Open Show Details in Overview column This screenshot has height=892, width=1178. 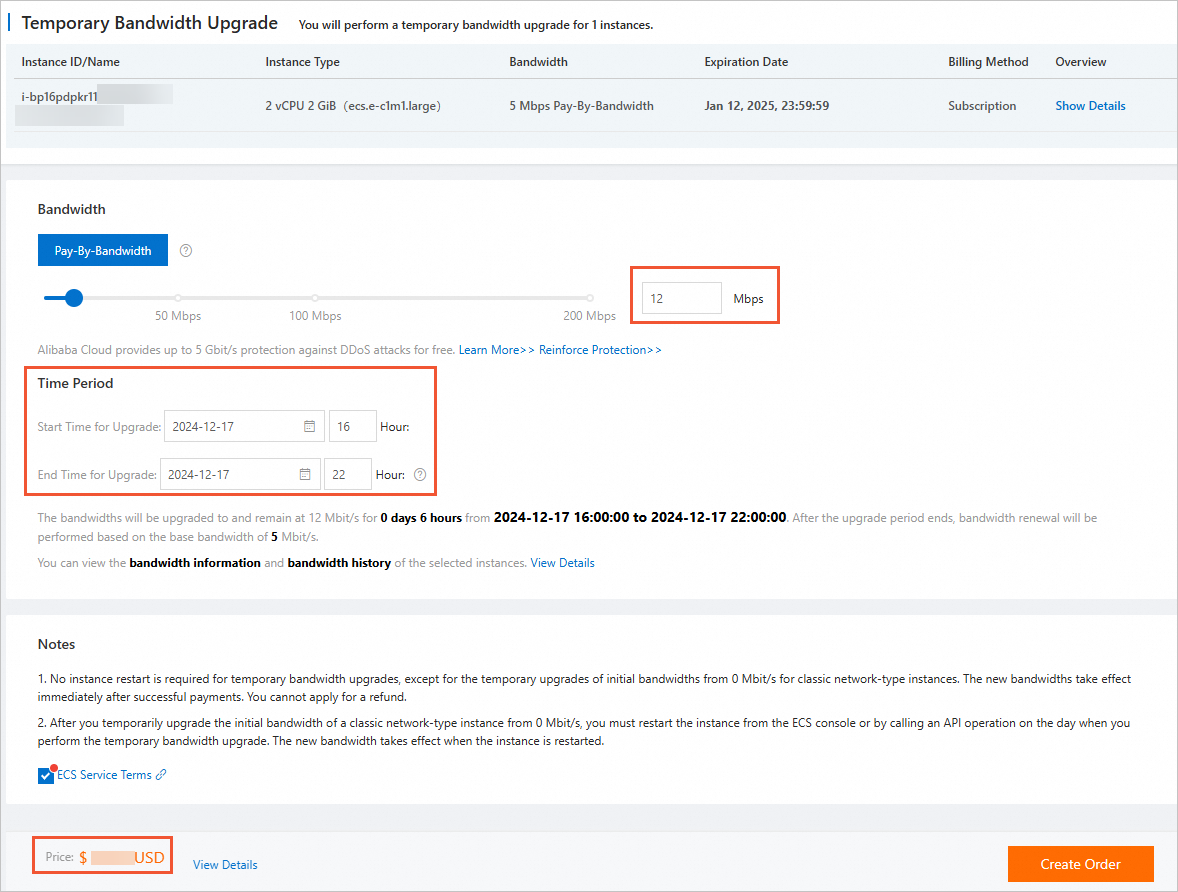(1090, 106)
